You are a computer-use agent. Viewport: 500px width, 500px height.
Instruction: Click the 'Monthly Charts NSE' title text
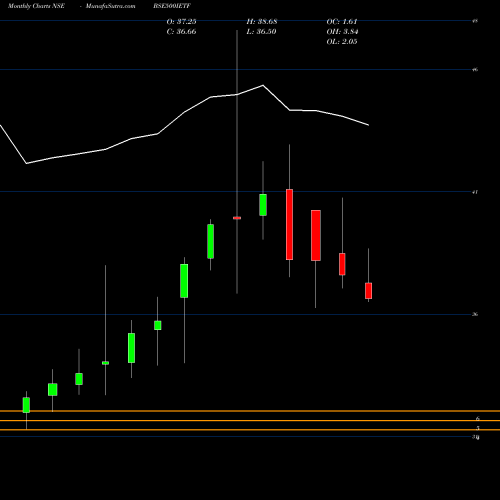pos(36,6)
